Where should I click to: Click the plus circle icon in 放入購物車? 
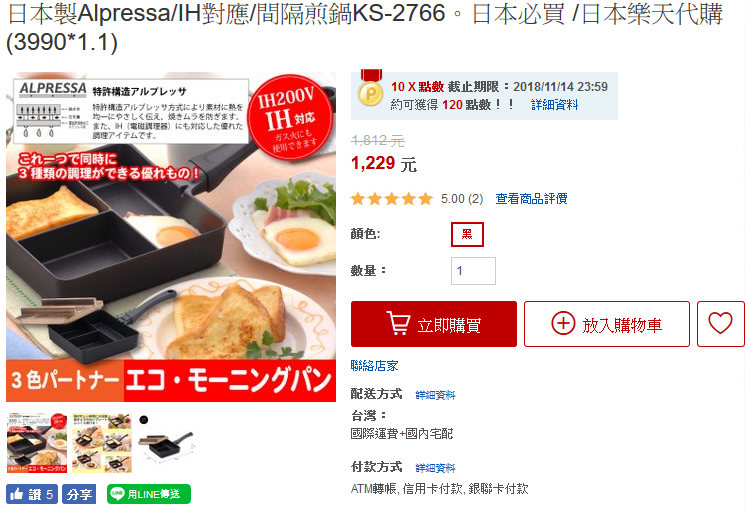[563, 324]
